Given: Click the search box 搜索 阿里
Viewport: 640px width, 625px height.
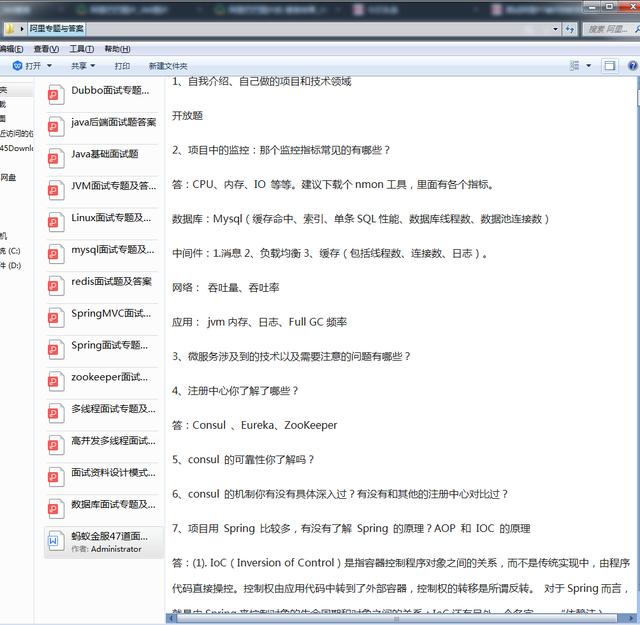Looking at the screenshot, I should pos(607,29).
